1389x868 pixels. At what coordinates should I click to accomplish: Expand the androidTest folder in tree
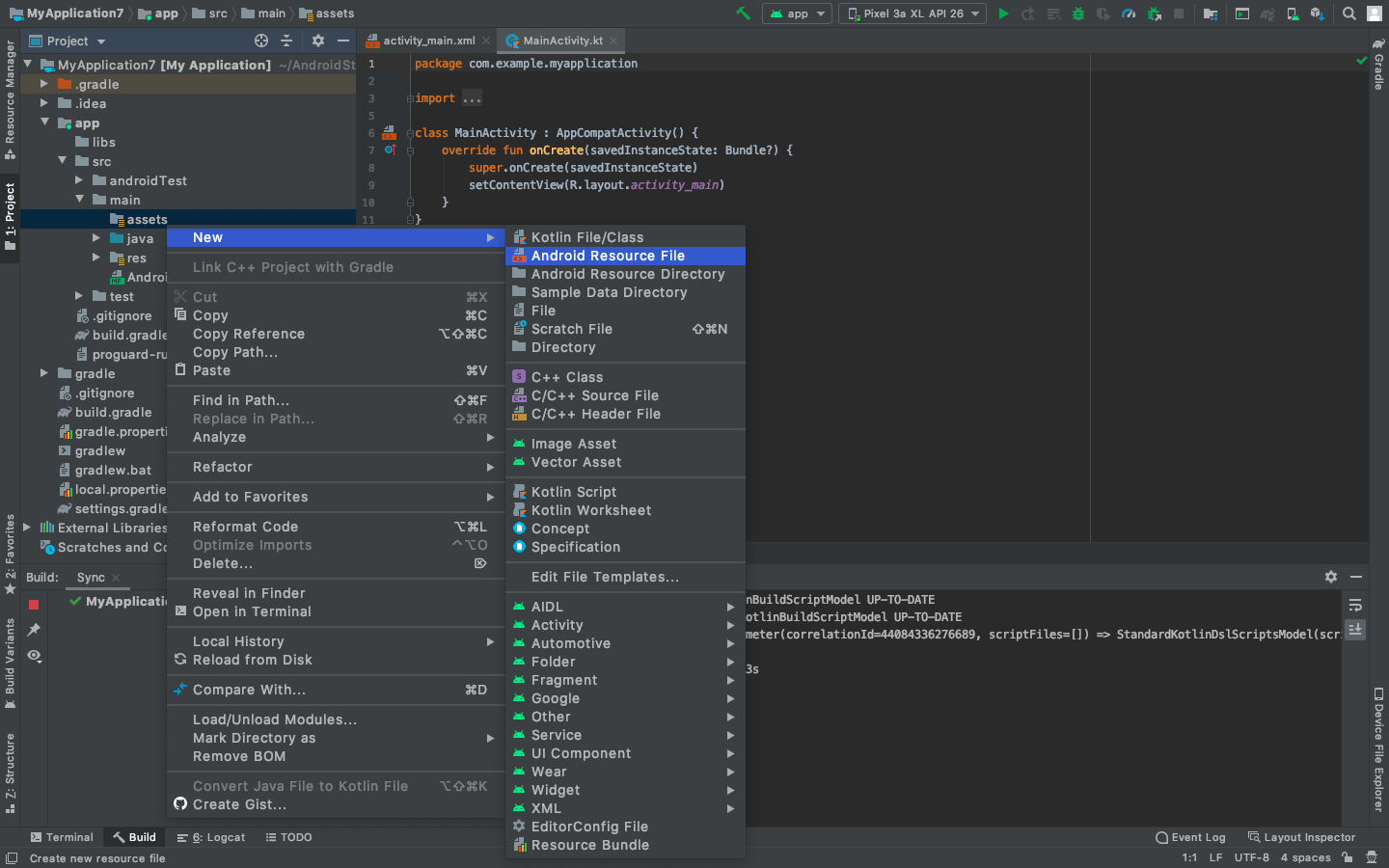(x=79, y=180)
